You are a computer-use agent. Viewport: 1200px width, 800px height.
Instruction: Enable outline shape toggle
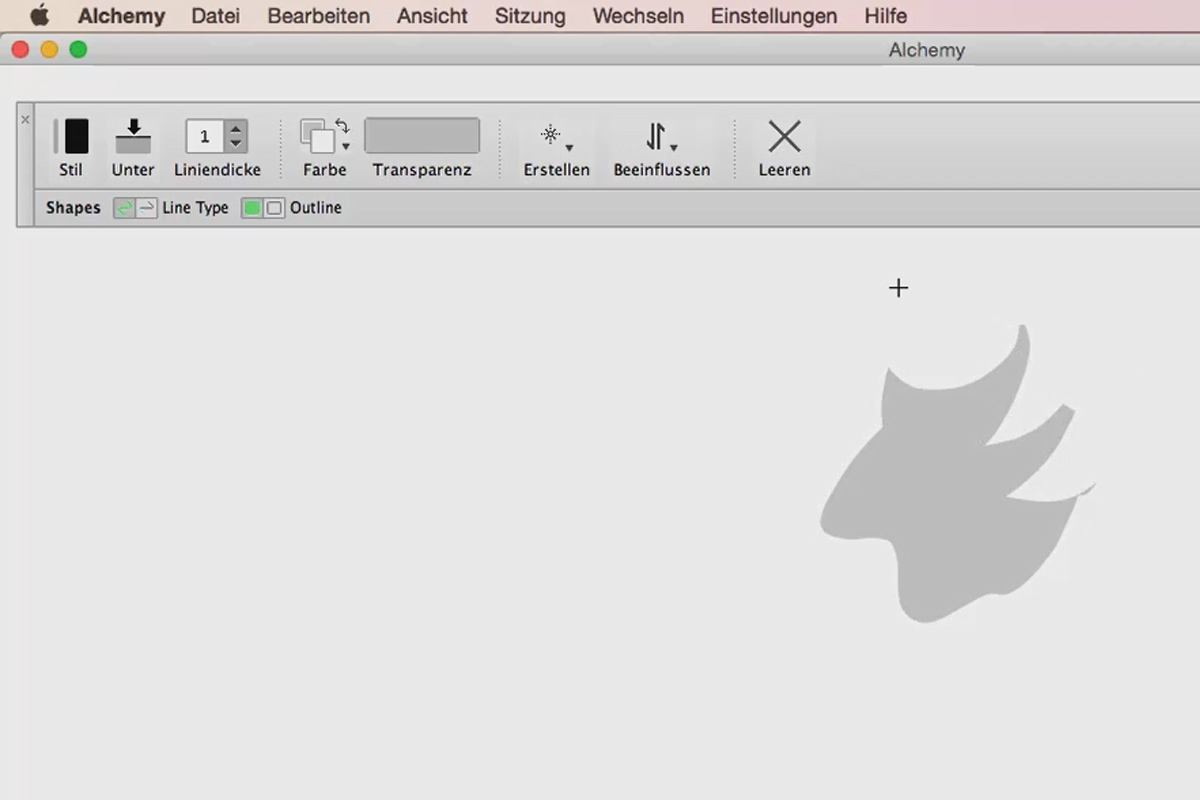[x=274, y=208]
